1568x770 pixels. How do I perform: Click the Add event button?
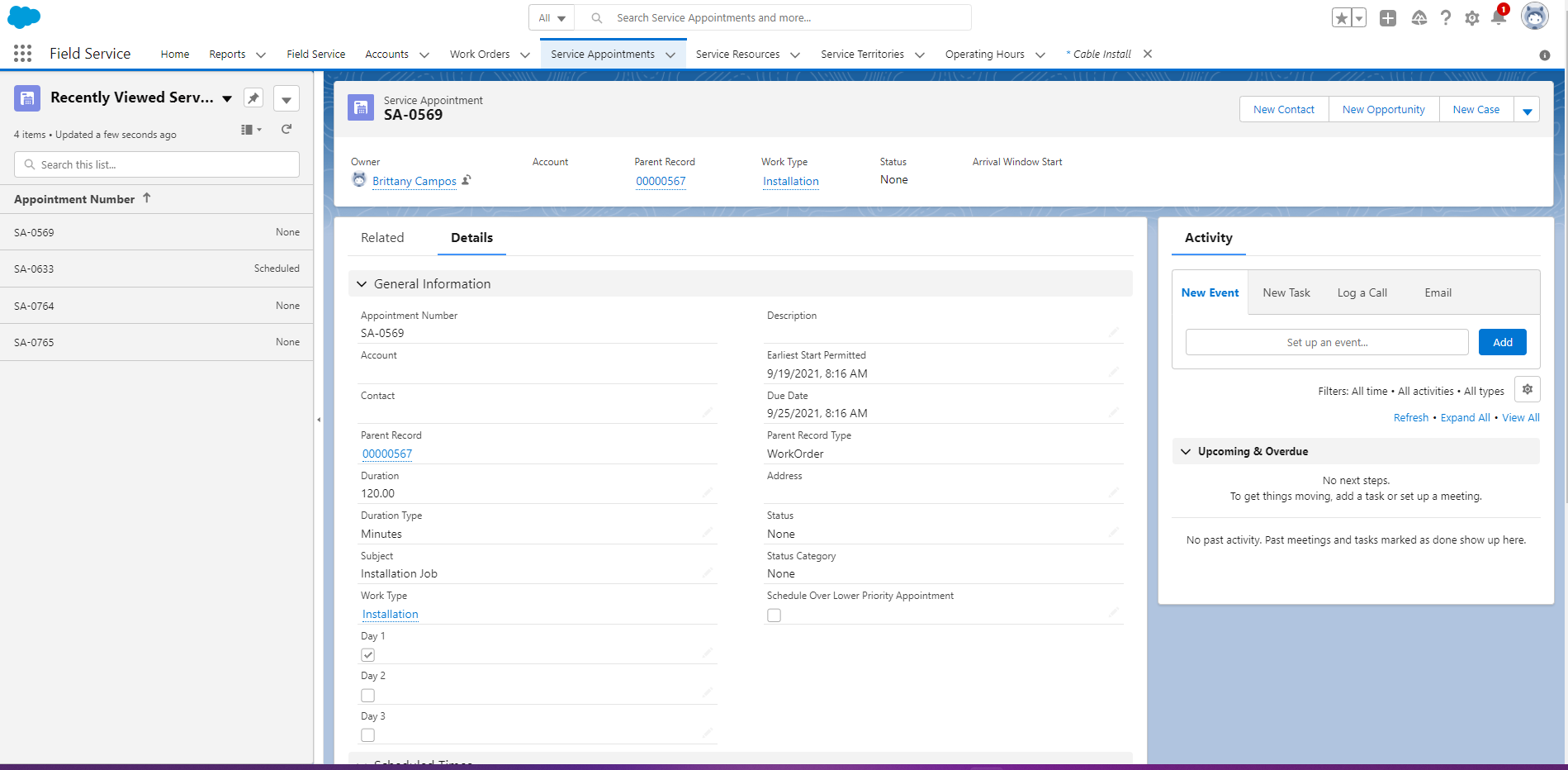coord(1503,342)
